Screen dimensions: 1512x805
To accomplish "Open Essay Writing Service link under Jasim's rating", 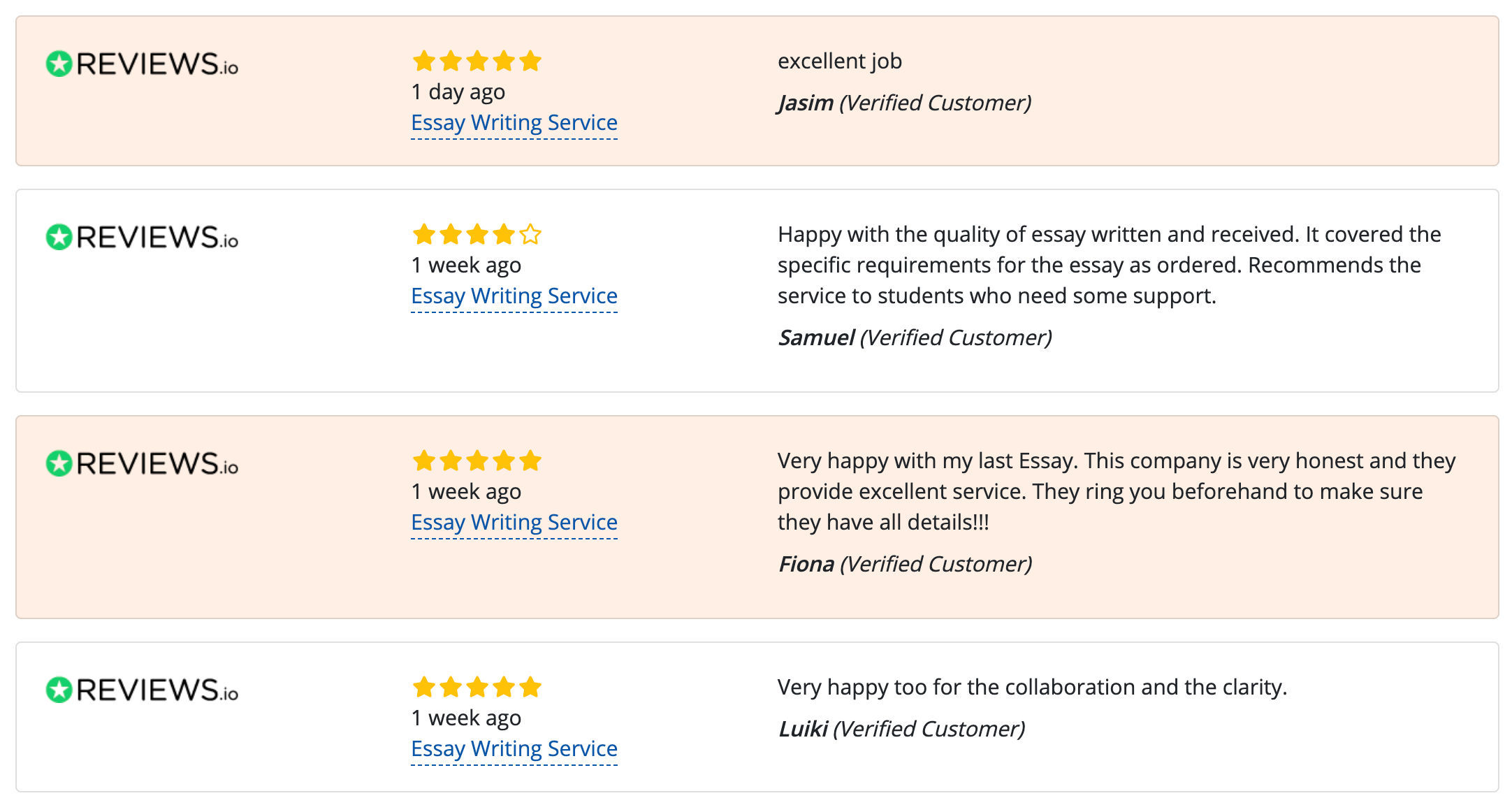I will (514, 123).
